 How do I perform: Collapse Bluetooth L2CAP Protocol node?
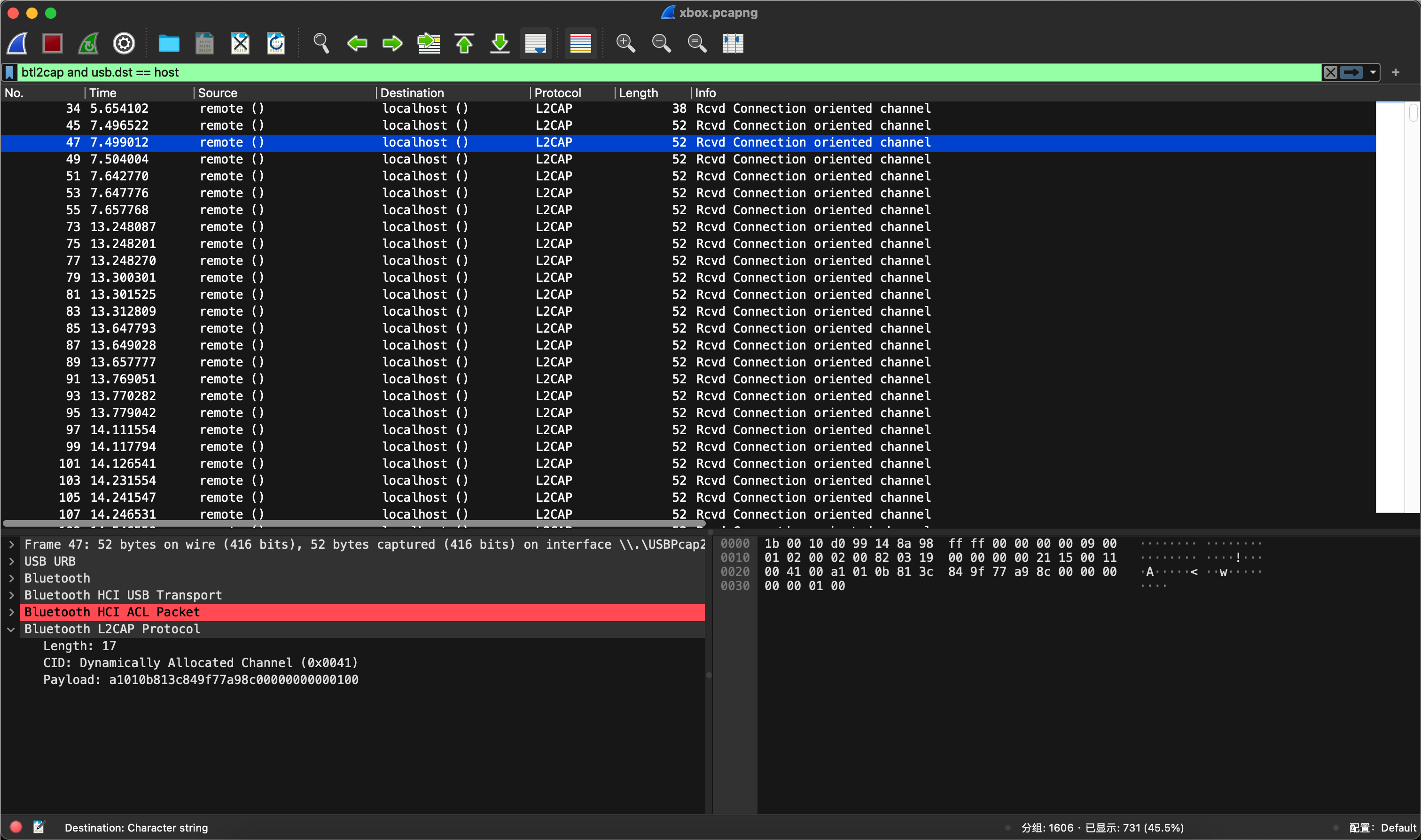pos(11,630)
